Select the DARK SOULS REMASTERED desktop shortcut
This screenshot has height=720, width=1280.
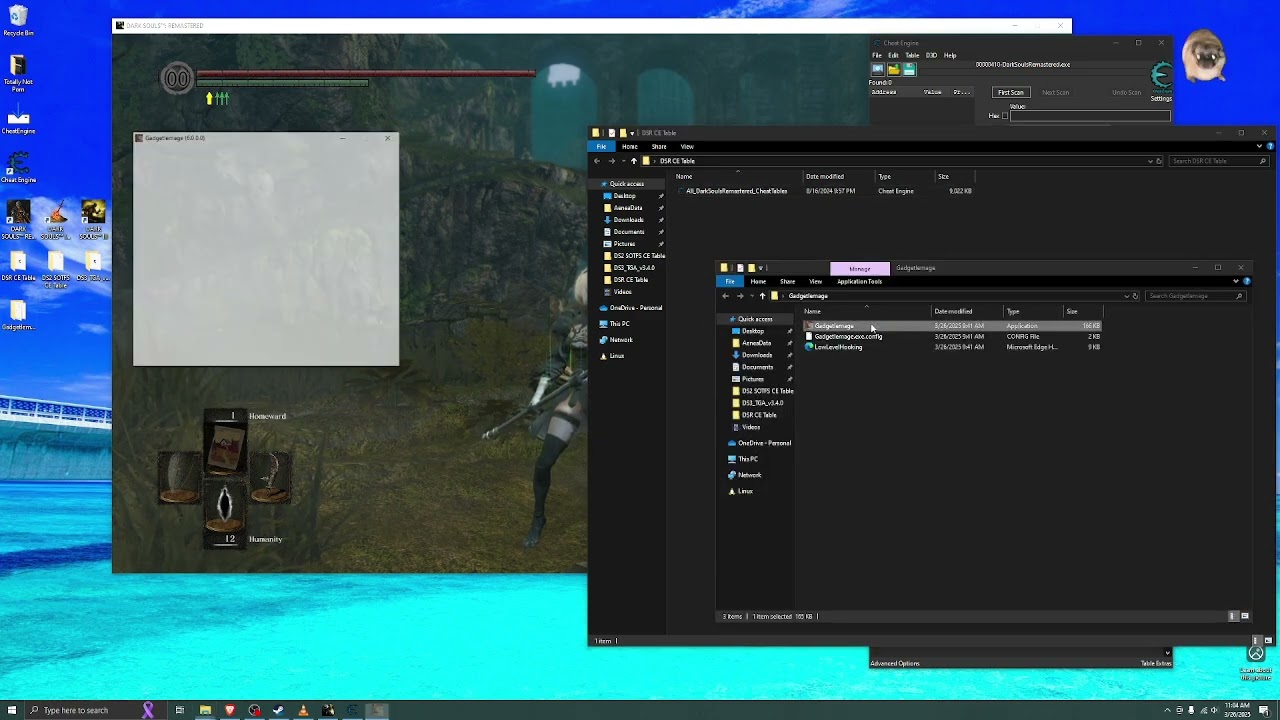coord(18,220)
